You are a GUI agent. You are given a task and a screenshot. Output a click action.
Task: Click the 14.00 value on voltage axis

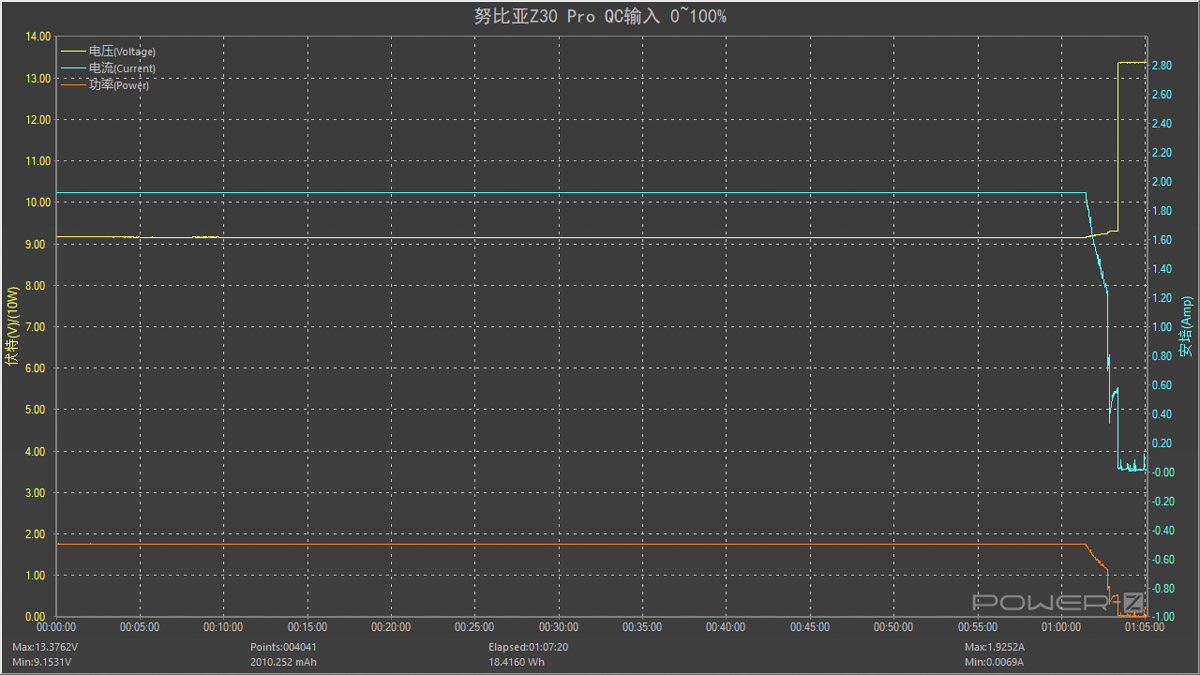pos(37,37)
